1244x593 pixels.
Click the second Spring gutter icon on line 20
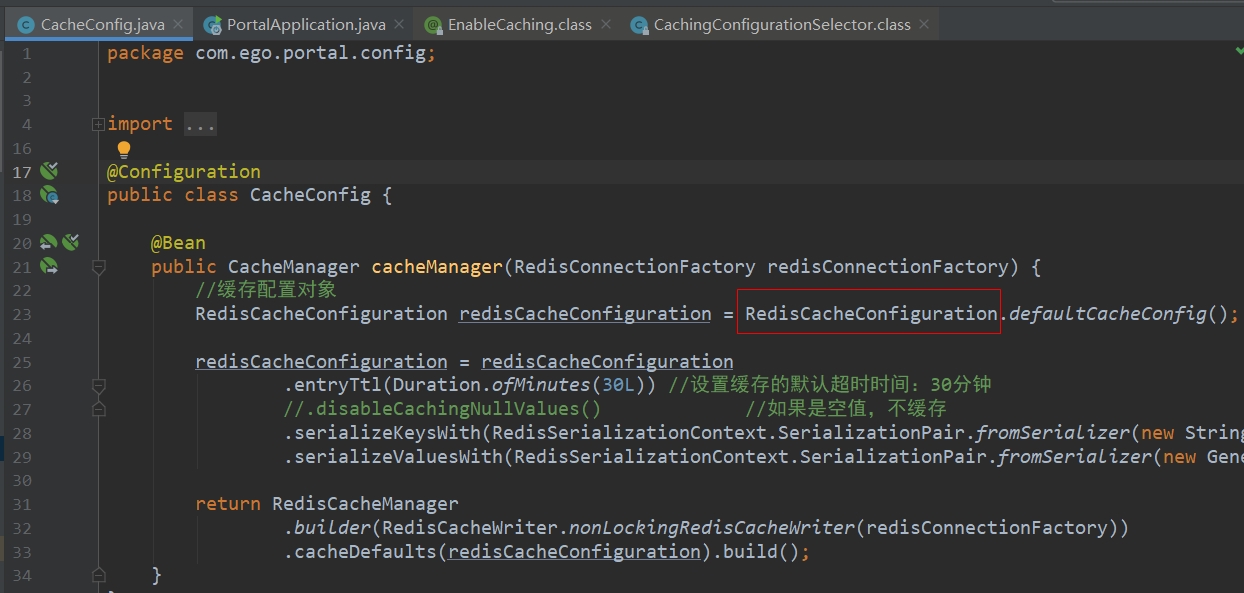click(x=70, y=242)
